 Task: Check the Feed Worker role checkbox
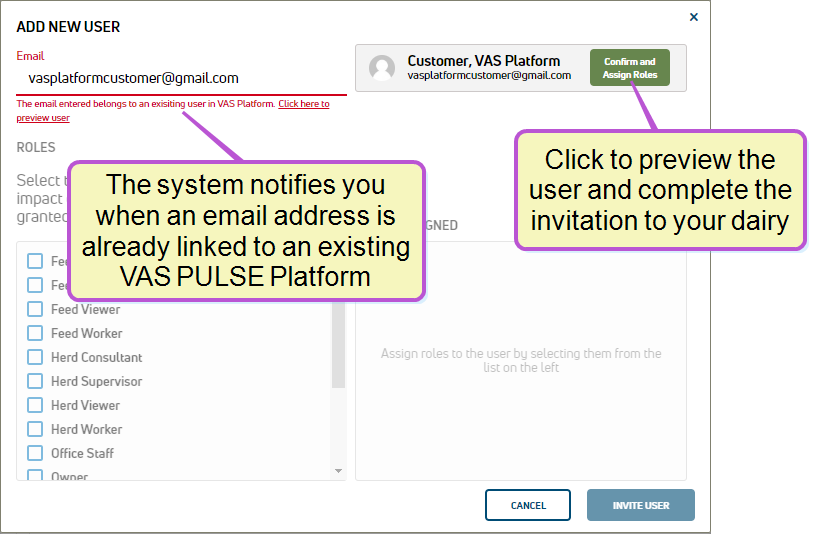pyautogui.click(x=35, y=333)
